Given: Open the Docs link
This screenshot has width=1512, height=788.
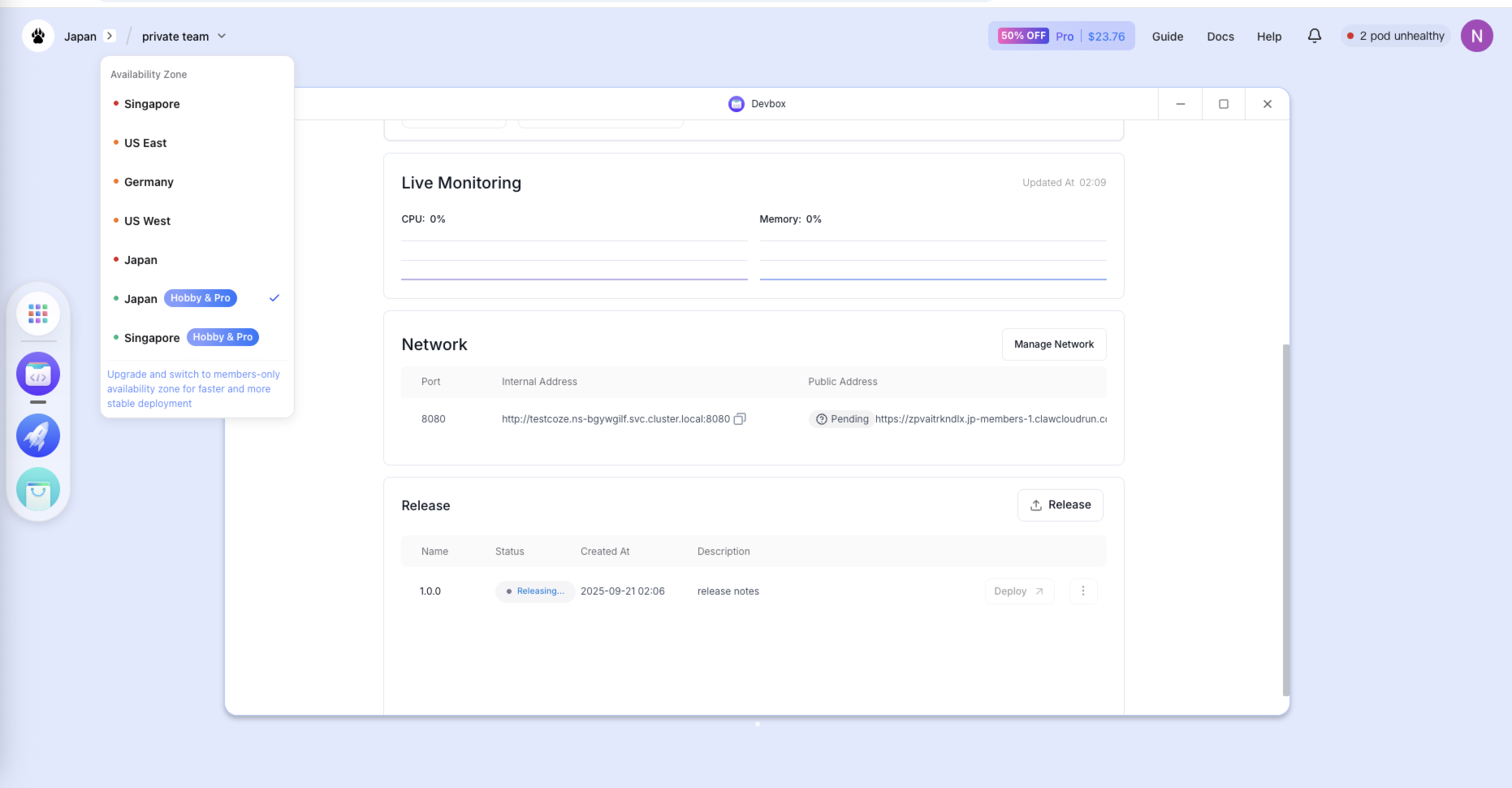Looking at the screenshot, I should click(x=1220, y=37).
